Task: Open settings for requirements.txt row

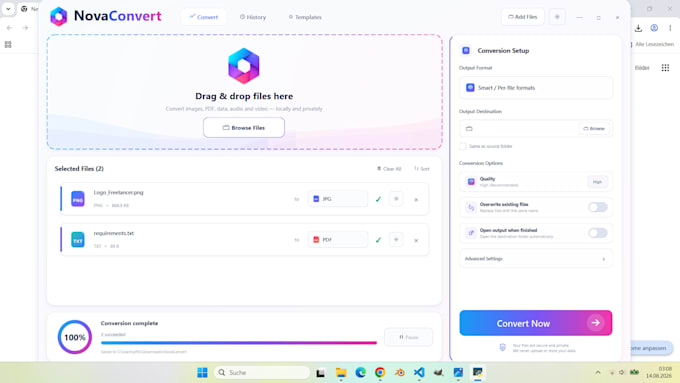Action: click(x=396, y=240)
